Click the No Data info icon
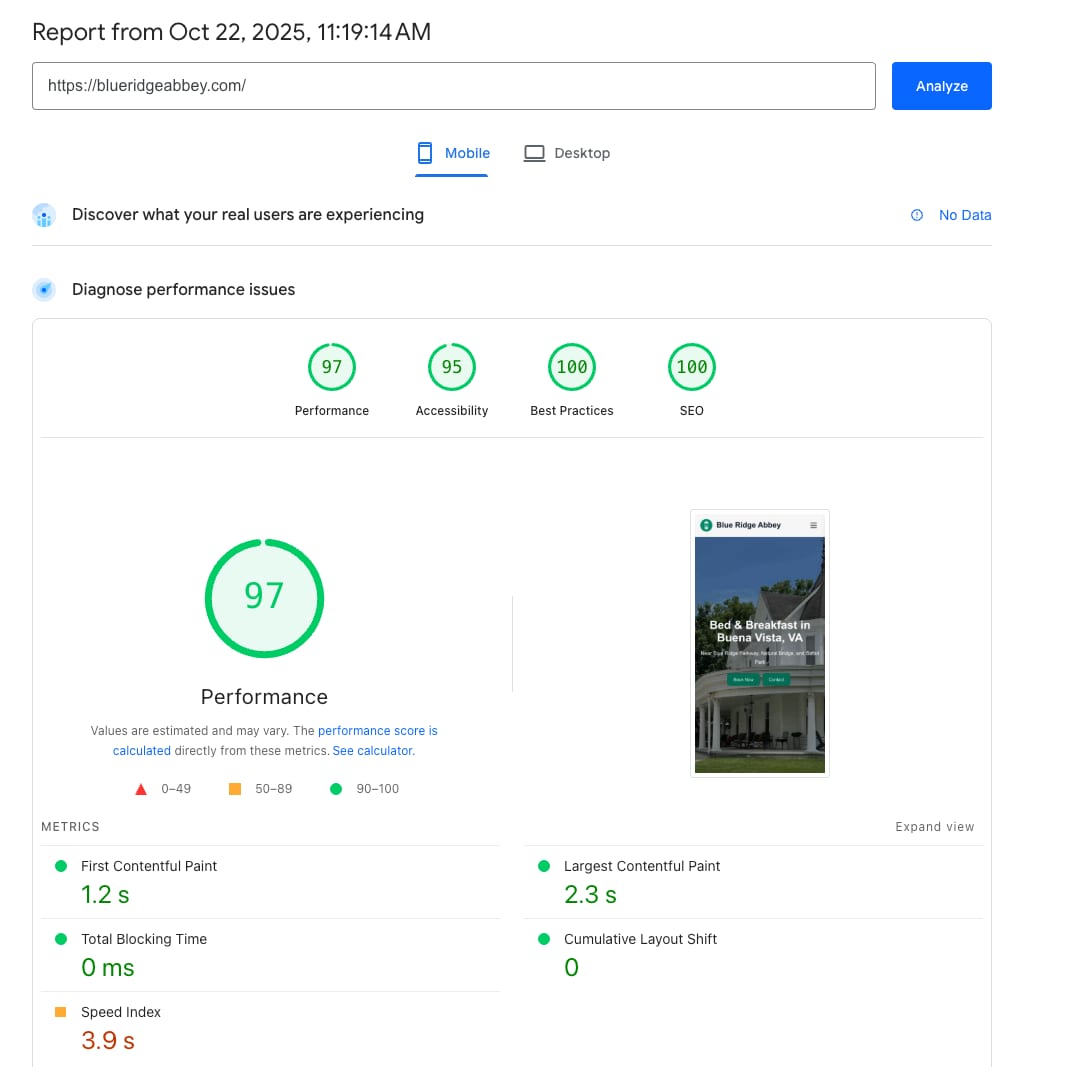 click(917, 215)
